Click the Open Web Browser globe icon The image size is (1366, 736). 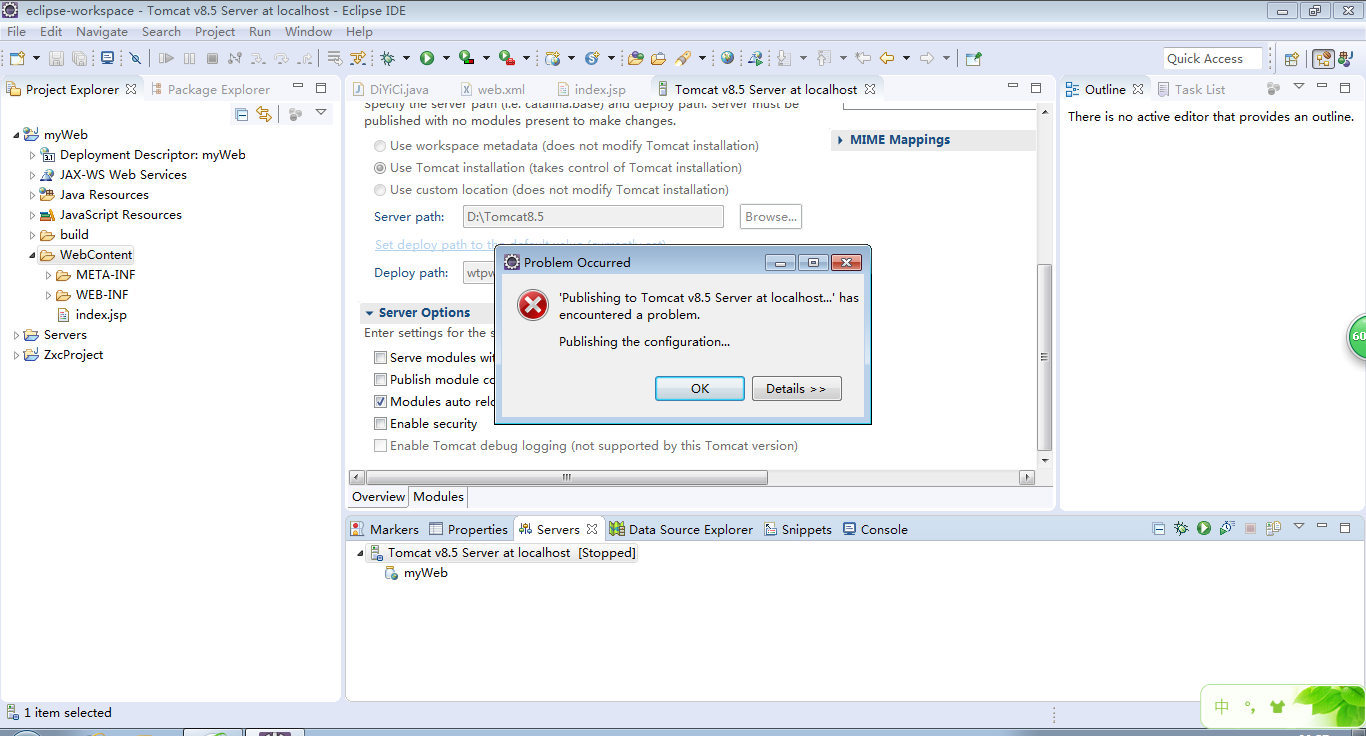point(727,59)
